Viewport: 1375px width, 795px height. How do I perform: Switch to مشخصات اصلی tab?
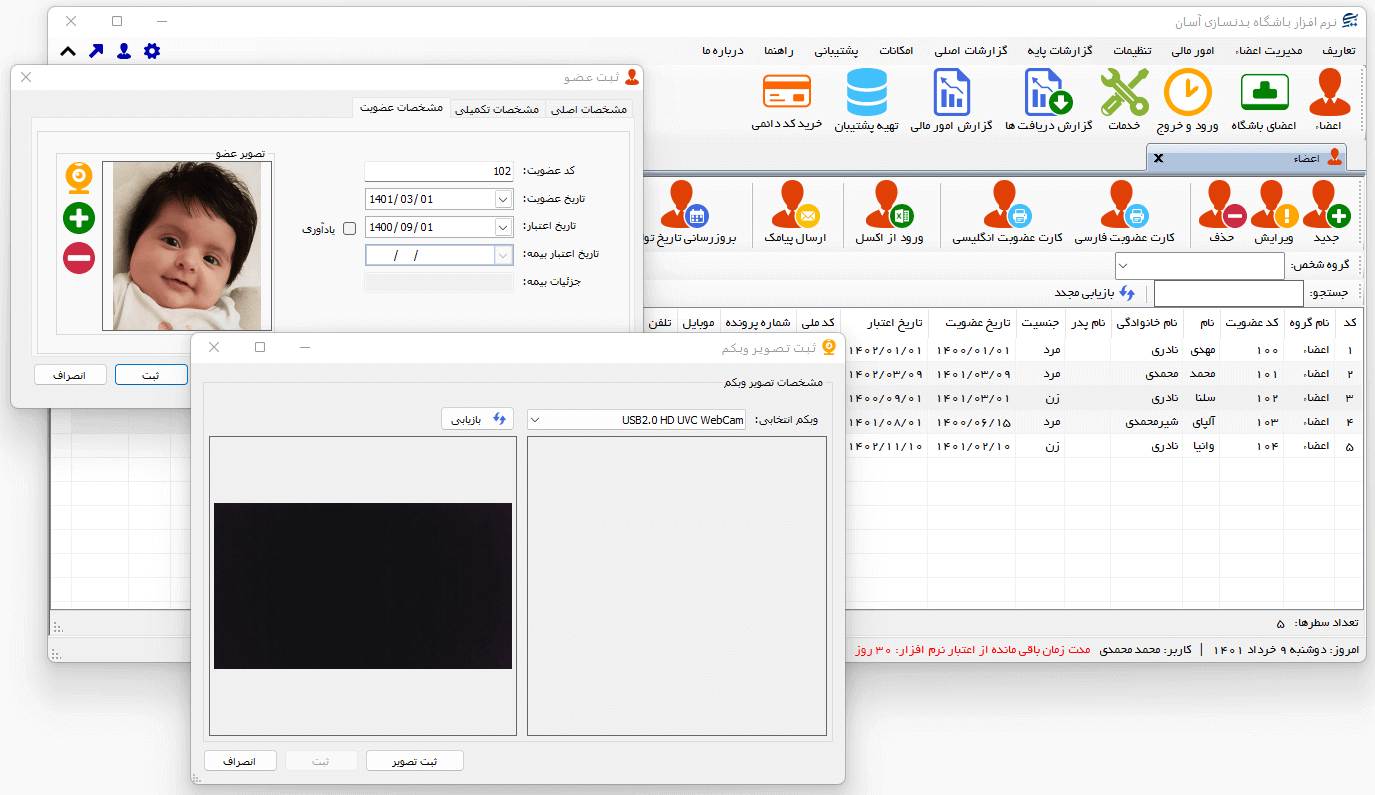[x=590, y=109]
